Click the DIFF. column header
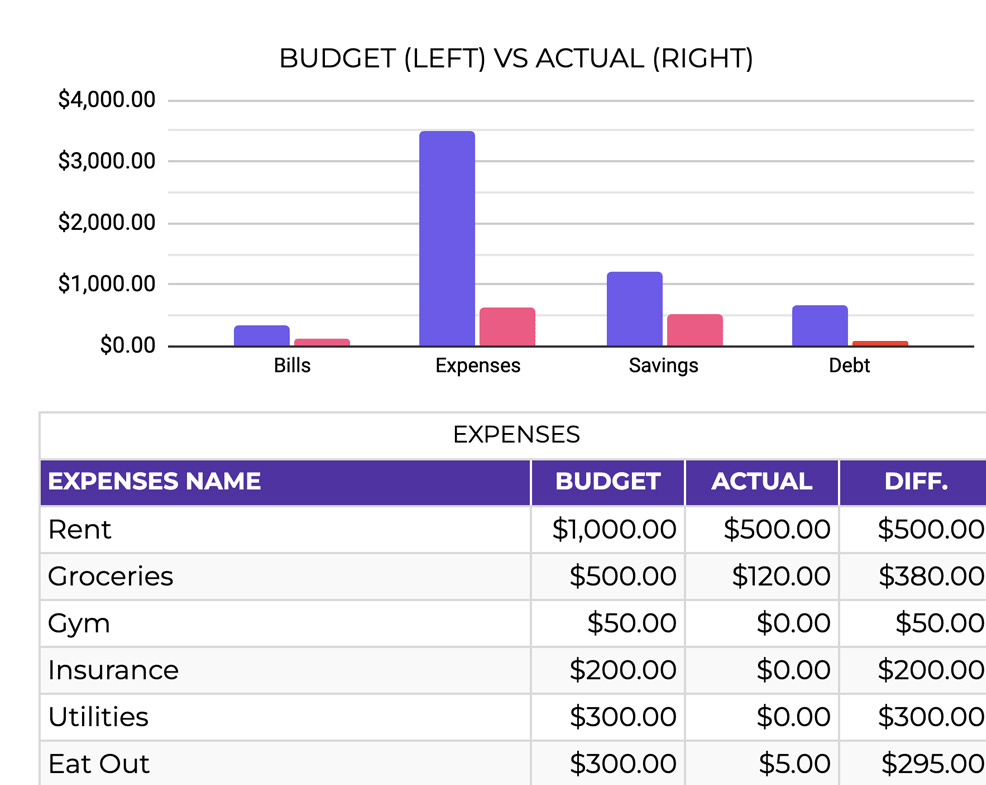 tap(915, 482)
